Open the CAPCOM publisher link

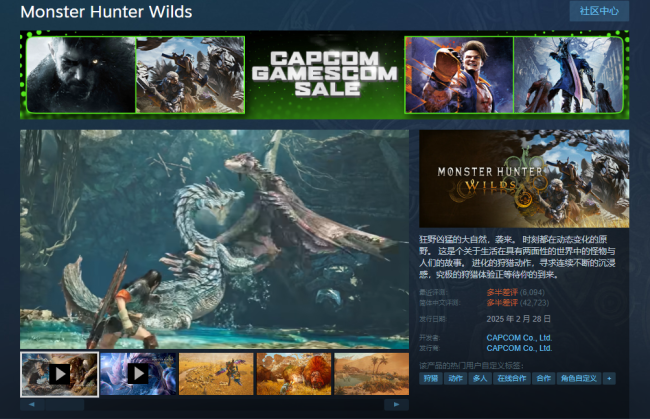point(519,346)
